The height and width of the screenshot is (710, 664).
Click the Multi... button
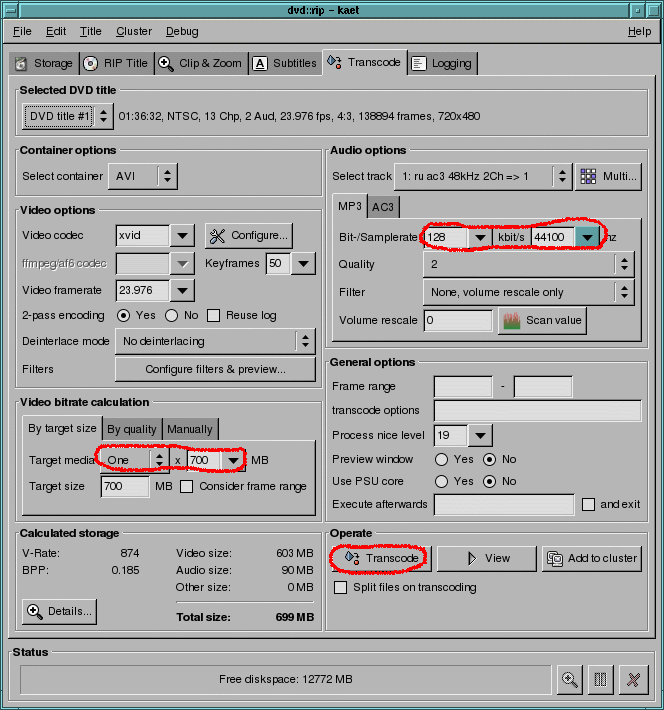click(608, 176)
